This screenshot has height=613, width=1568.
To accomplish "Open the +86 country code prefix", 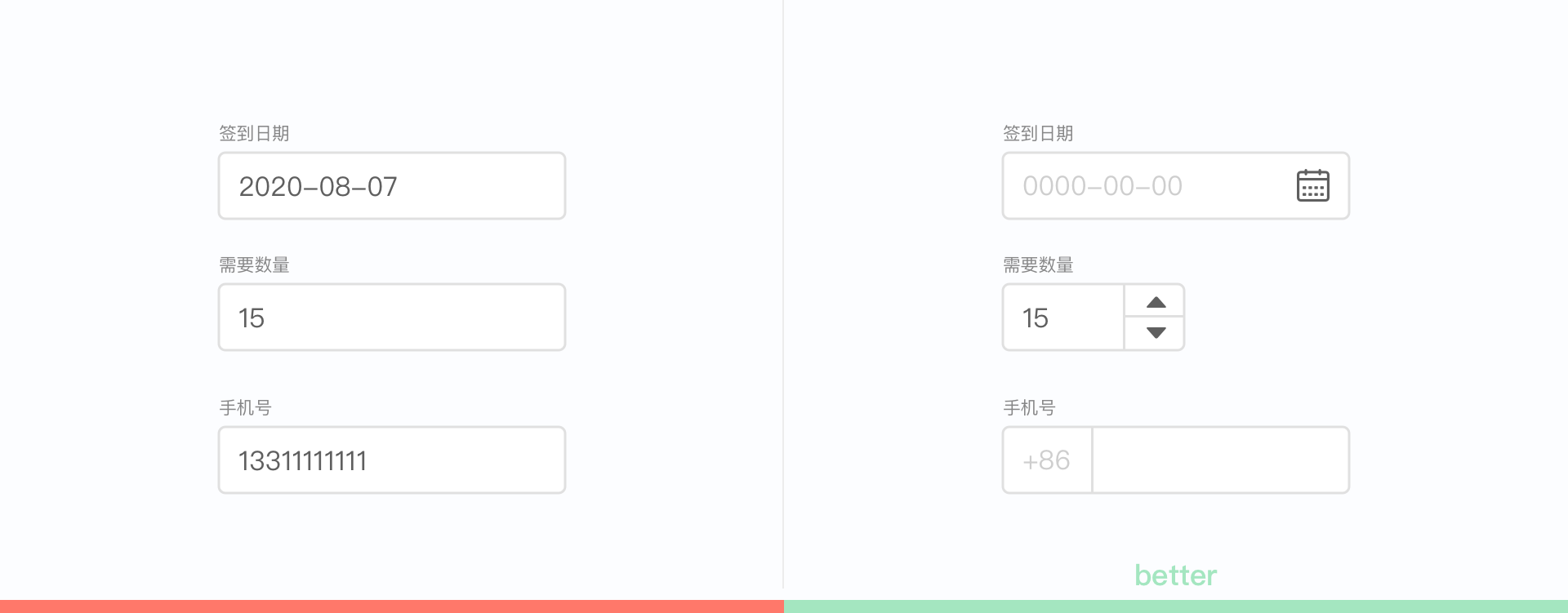I will (x=1047, y=460).
